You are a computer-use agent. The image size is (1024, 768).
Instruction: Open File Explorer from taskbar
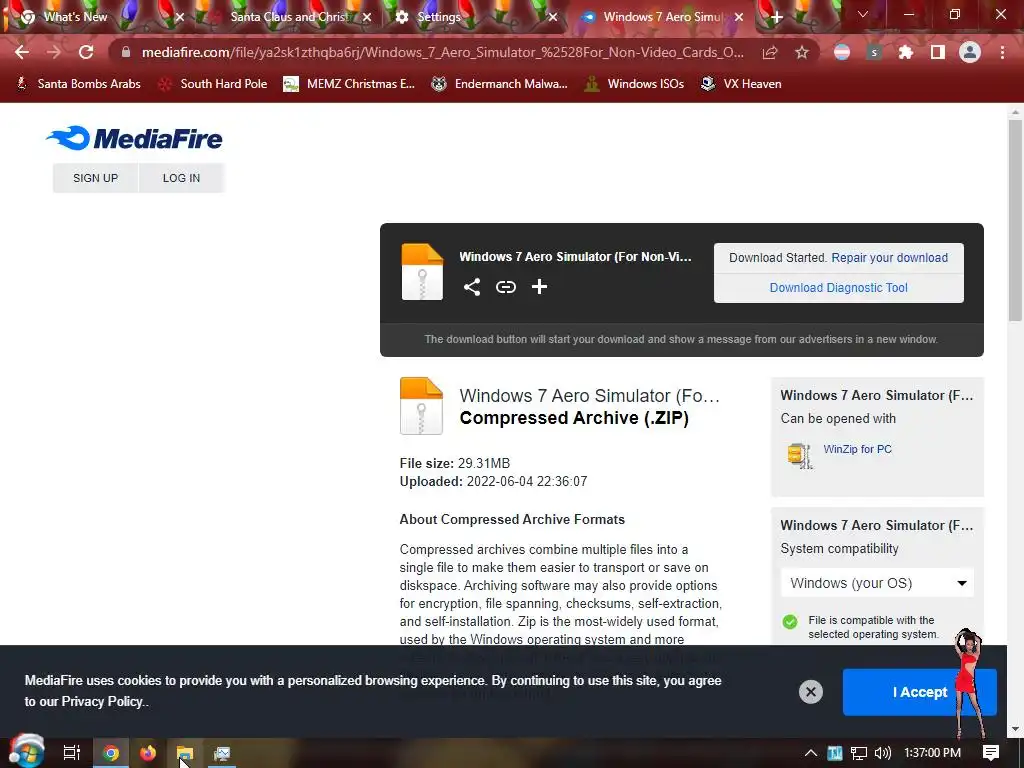tap(185, 753)
